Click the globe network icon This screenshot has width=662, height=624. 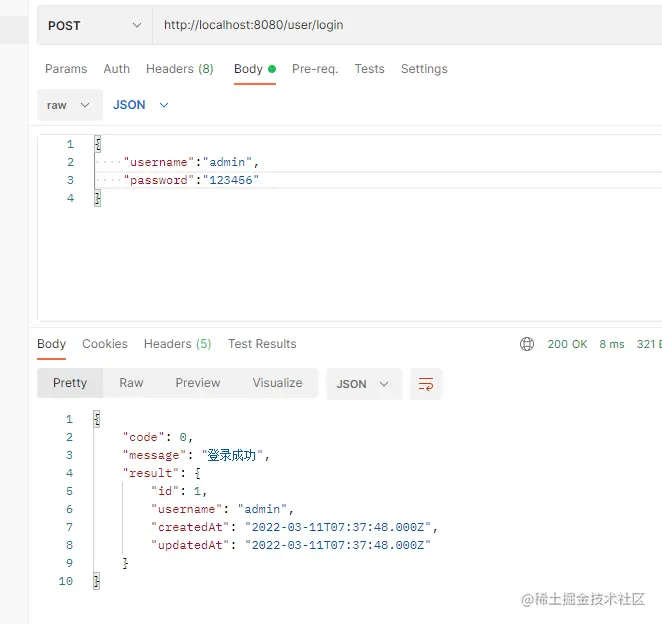(x=527, y=344)
